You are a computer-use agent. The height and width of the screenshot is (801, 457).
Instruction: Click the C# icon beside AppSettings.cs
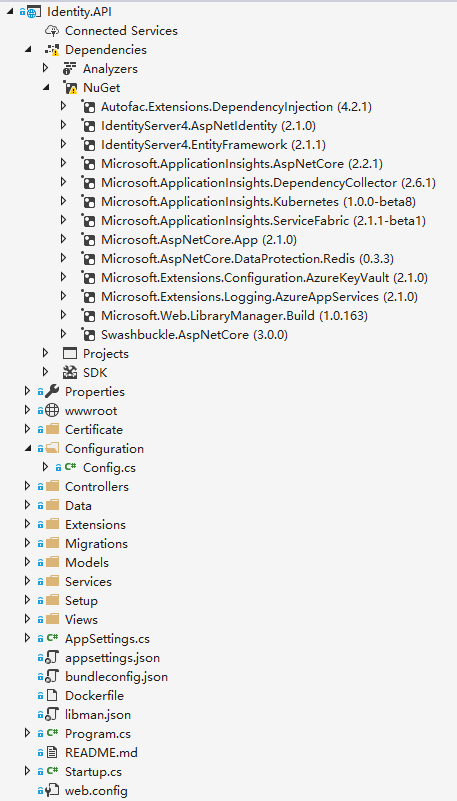(x=52, y=638)
